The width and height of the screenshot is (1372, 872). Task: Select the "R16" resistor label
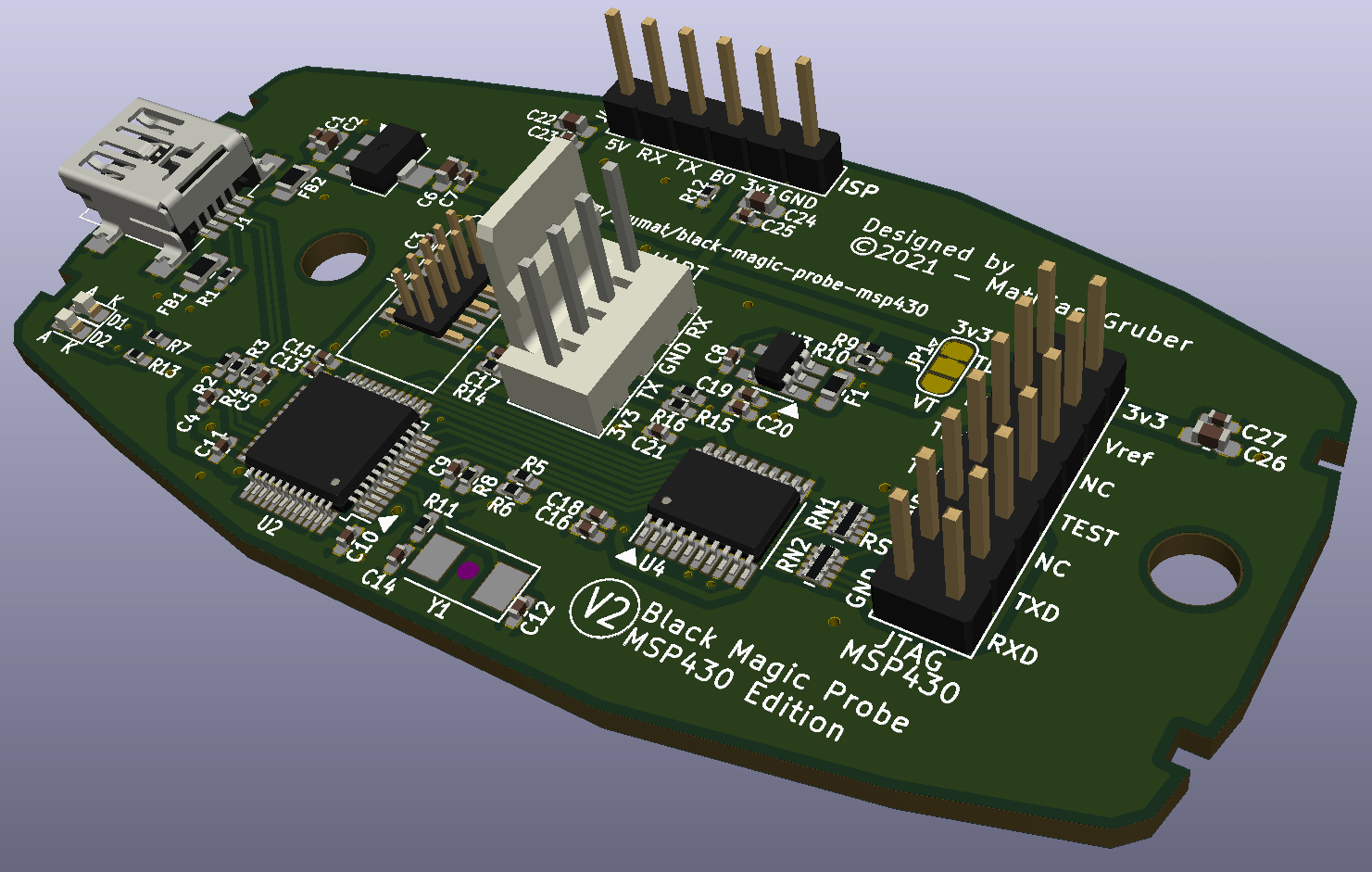click(667, 420)
